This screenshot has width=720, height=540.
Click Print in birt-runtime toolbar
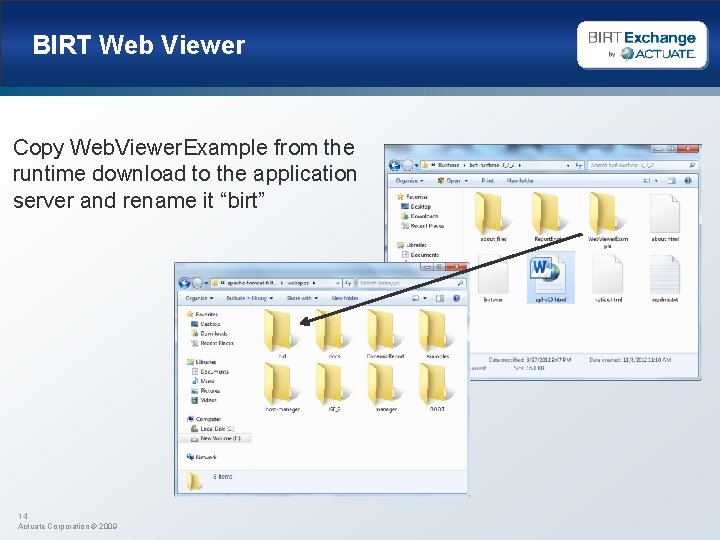click(x=488, y=181)
